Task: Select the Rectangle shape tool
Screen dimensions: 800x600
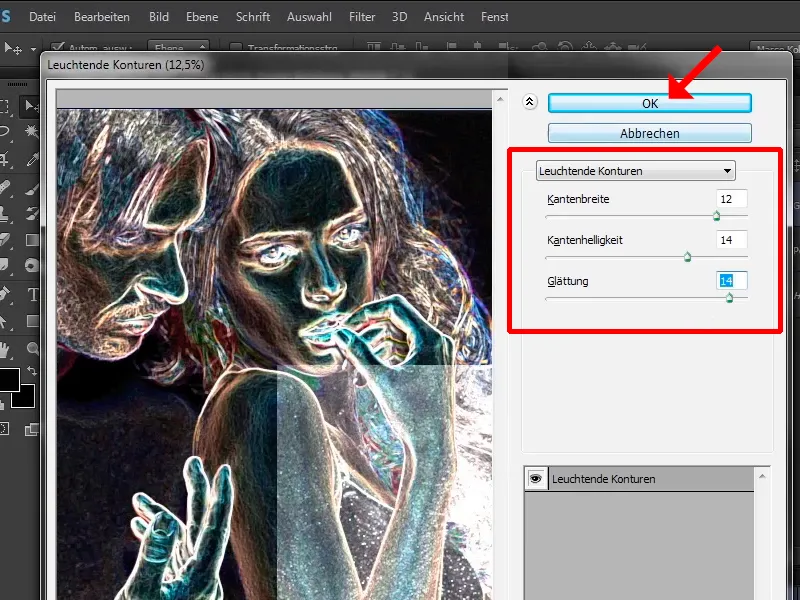Action: 32,321
